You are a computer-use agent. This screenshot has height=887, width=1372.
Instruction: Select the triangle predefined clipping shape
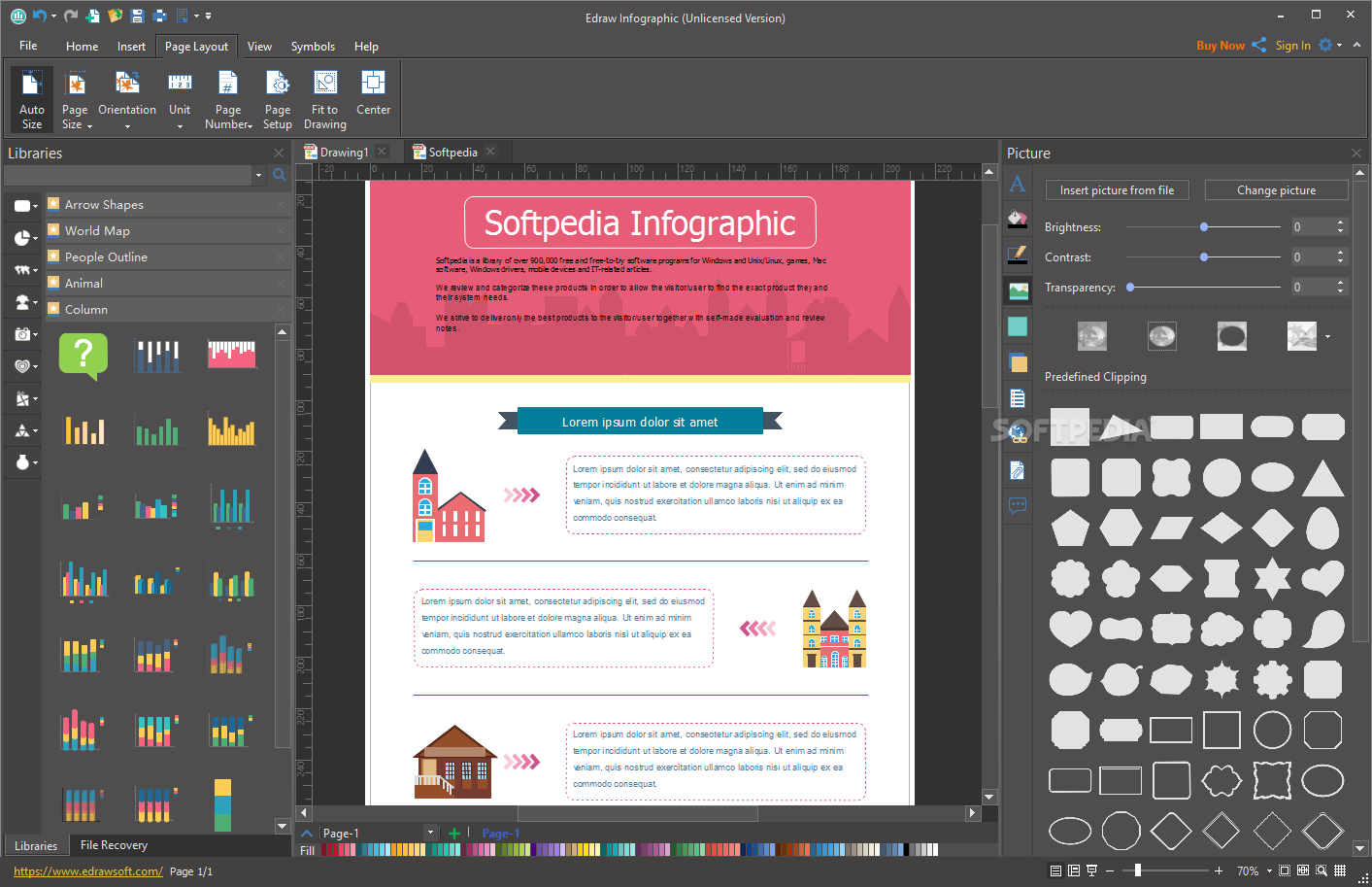click(x=1322, y=478)
